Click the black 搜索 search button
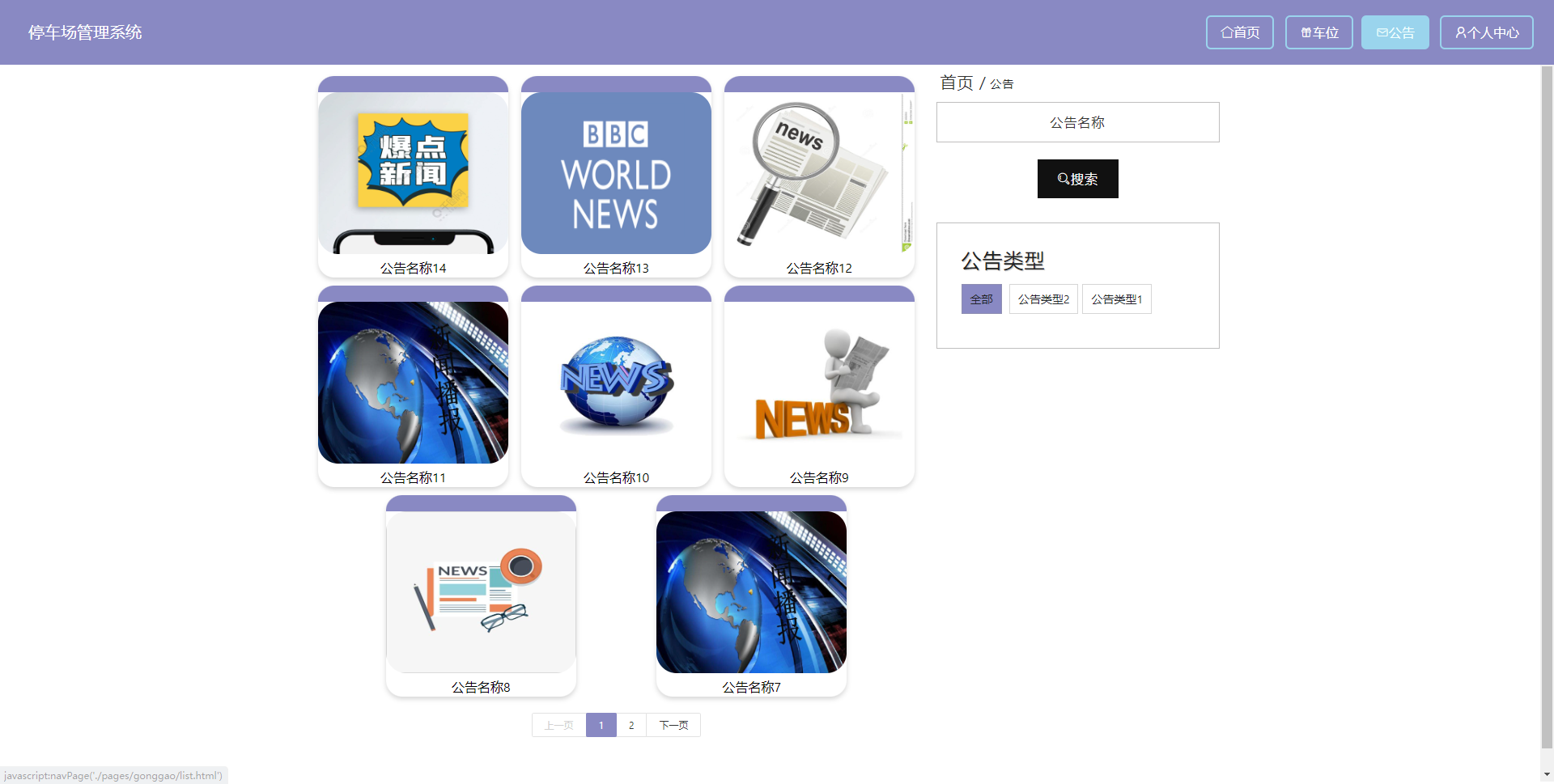The image size is (1554, 784). [1077, 179]
